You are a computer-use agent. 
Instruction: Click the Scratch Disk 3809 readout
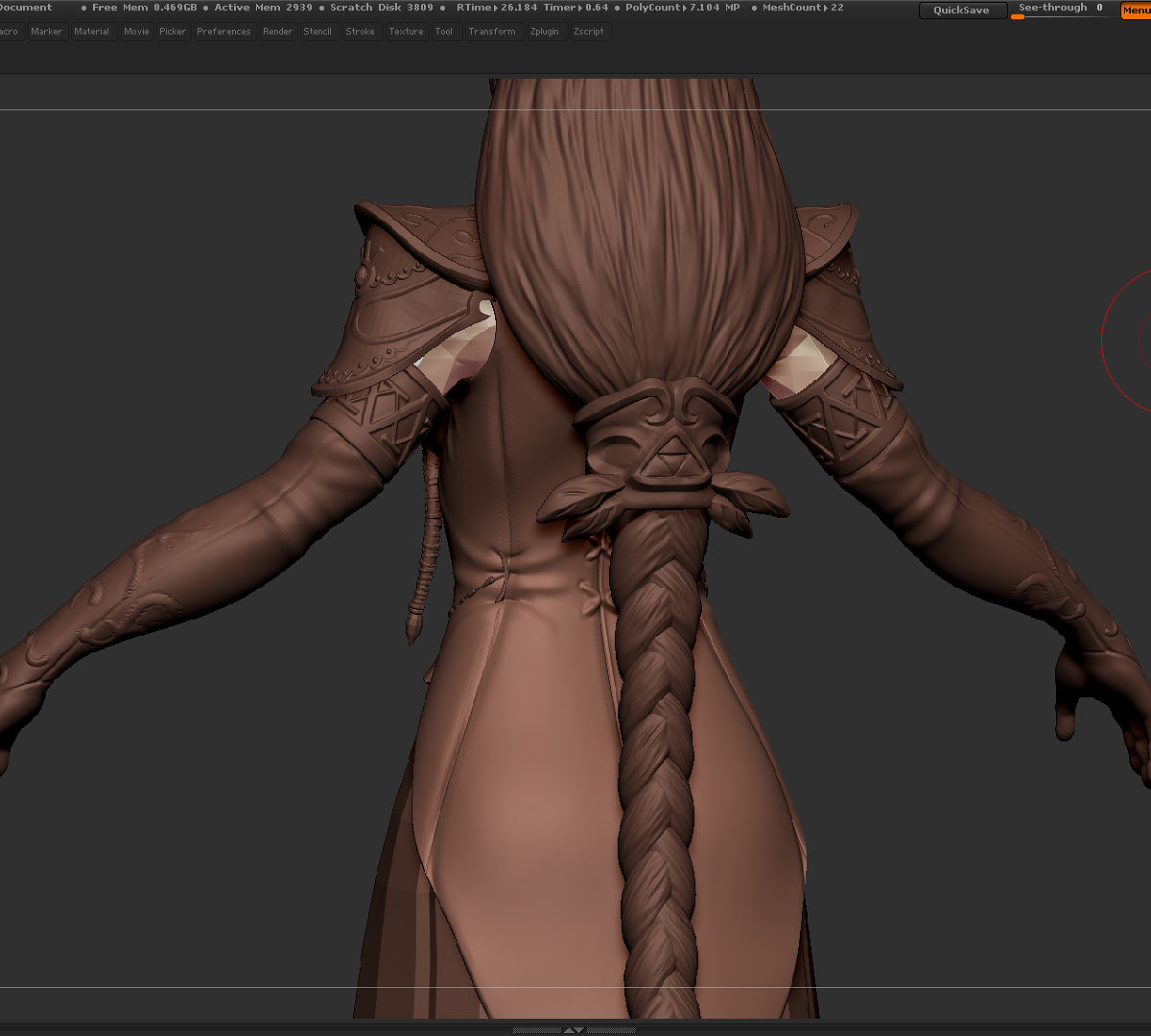pos(382,8)
